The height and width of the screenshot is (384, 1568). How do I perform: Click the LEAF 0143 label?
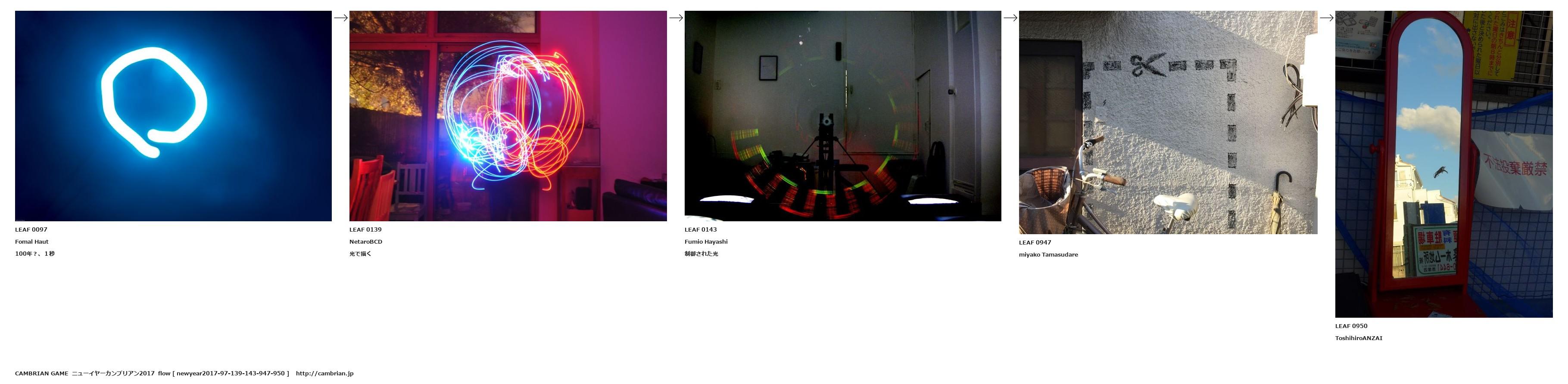[x=700, y=229]
